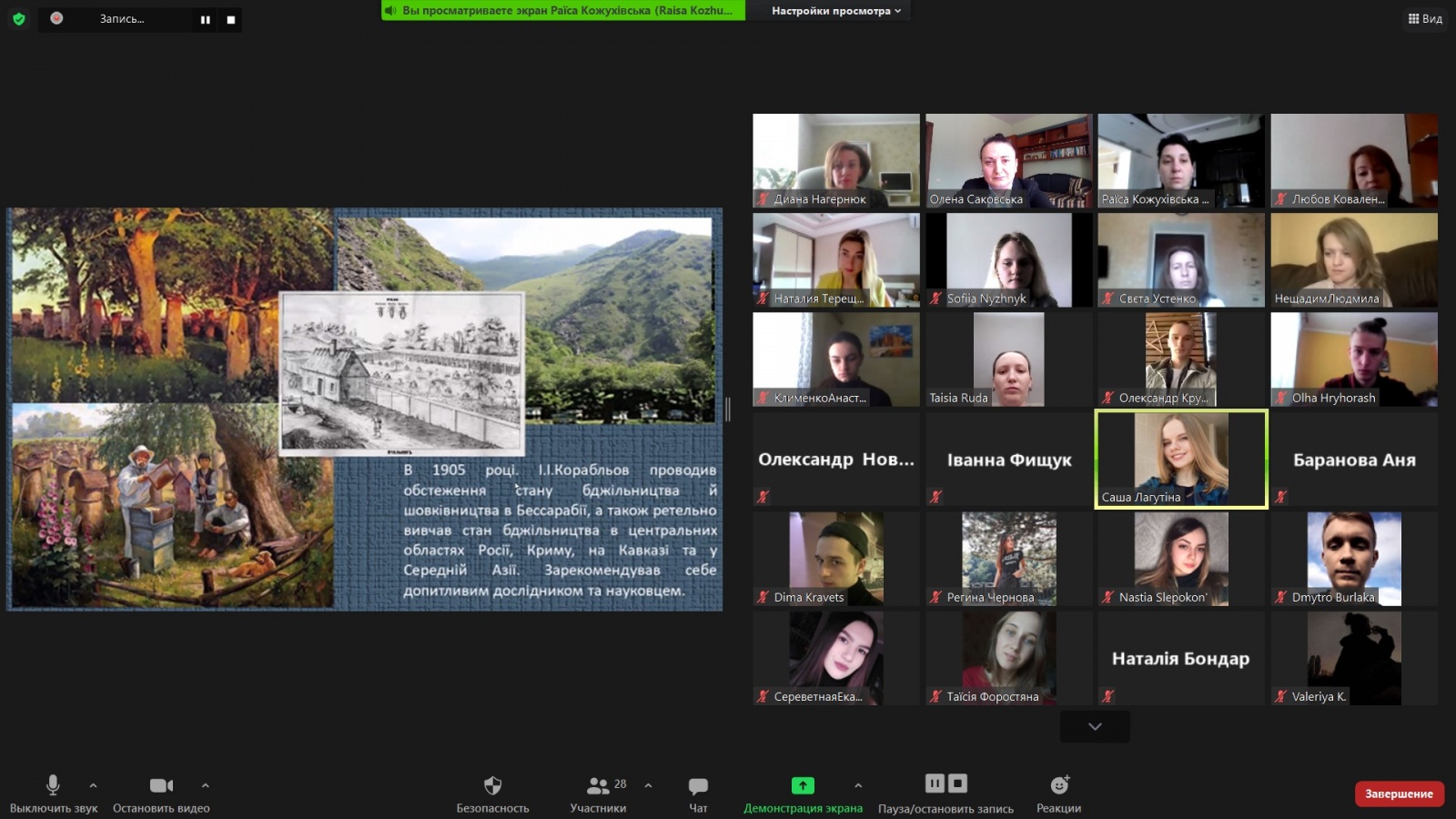Select Іванна Фищук participant tile

pyautogui.click(x=1009, y=459)
